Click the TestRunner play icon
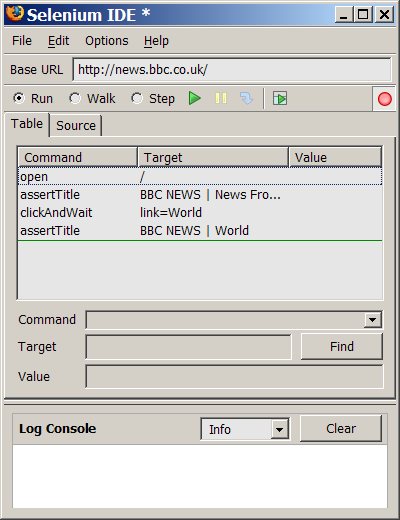Viewport: 400px width, 520px height. pos(280,98)
